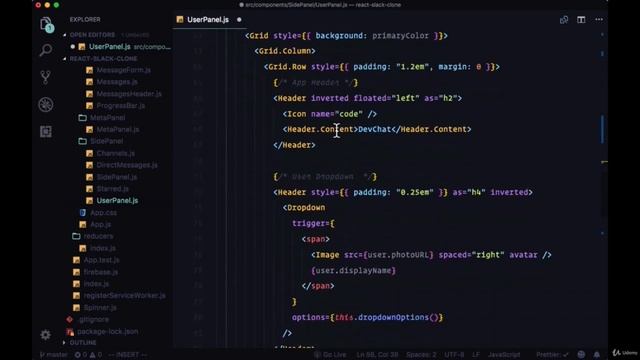Screen dimensions: 640x360
Task: Click the Ln/Col cursor position indicator
Action: [377, 355]
